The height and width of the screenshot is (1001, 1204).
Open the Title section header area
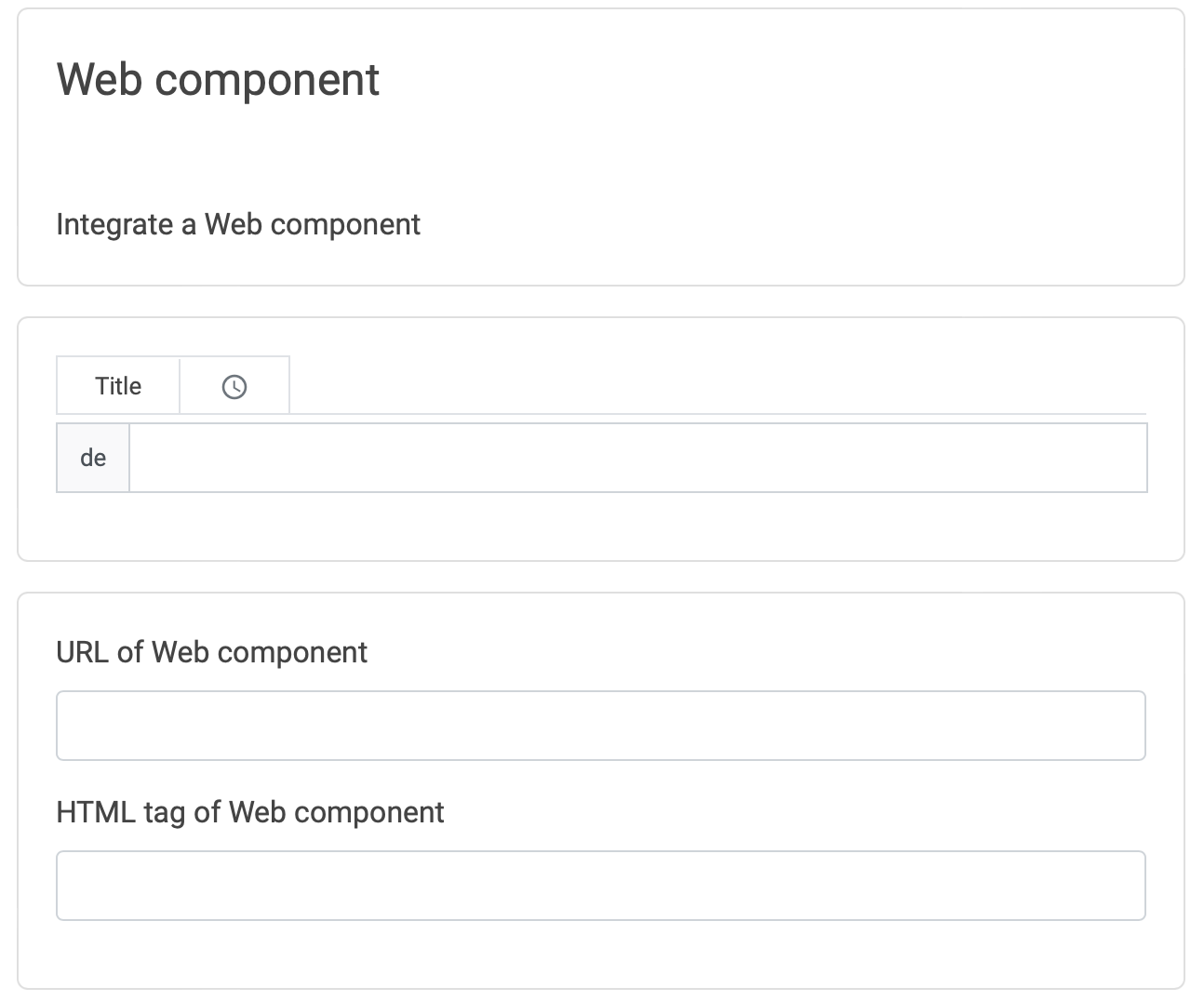117,385
